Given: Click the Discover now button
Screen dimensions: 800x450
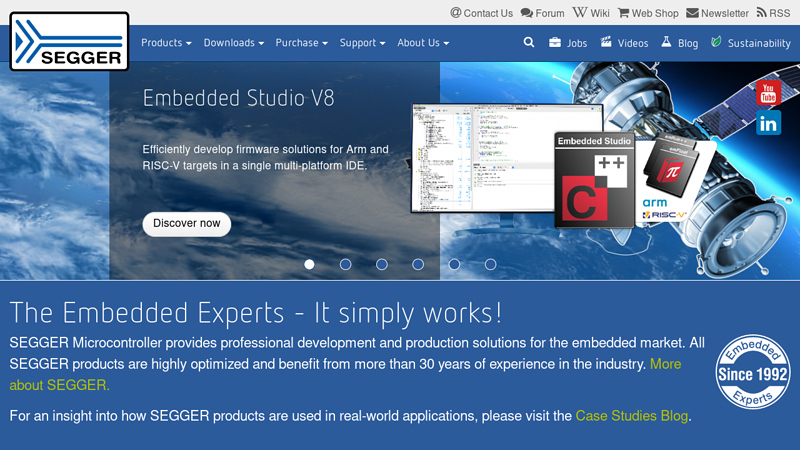Looking at the screenshot, I should pyautogui.click(x=187, y=224).
